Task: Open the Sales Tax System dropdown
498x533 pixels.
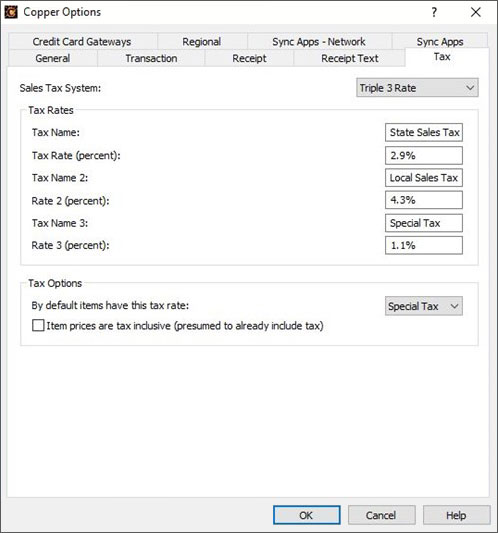Action: (x=417, y=88)
